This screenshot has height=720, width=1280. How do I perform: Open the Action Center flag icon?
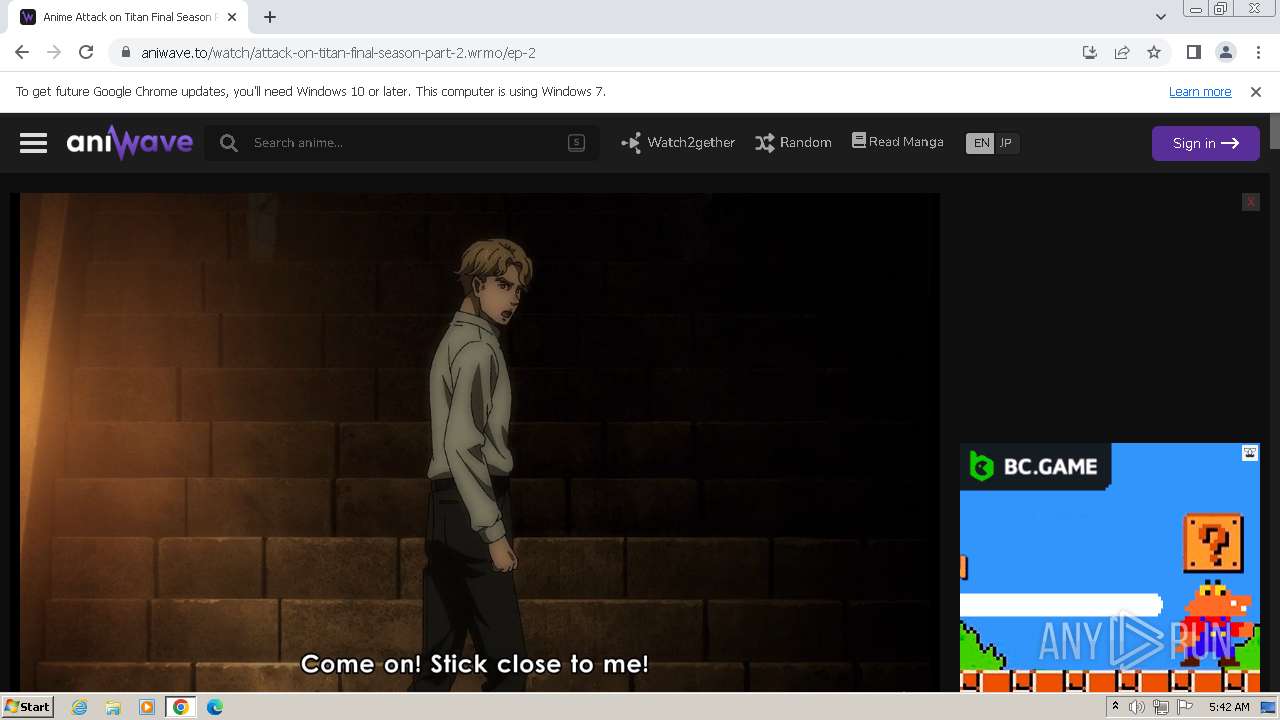coord(1185,707)
